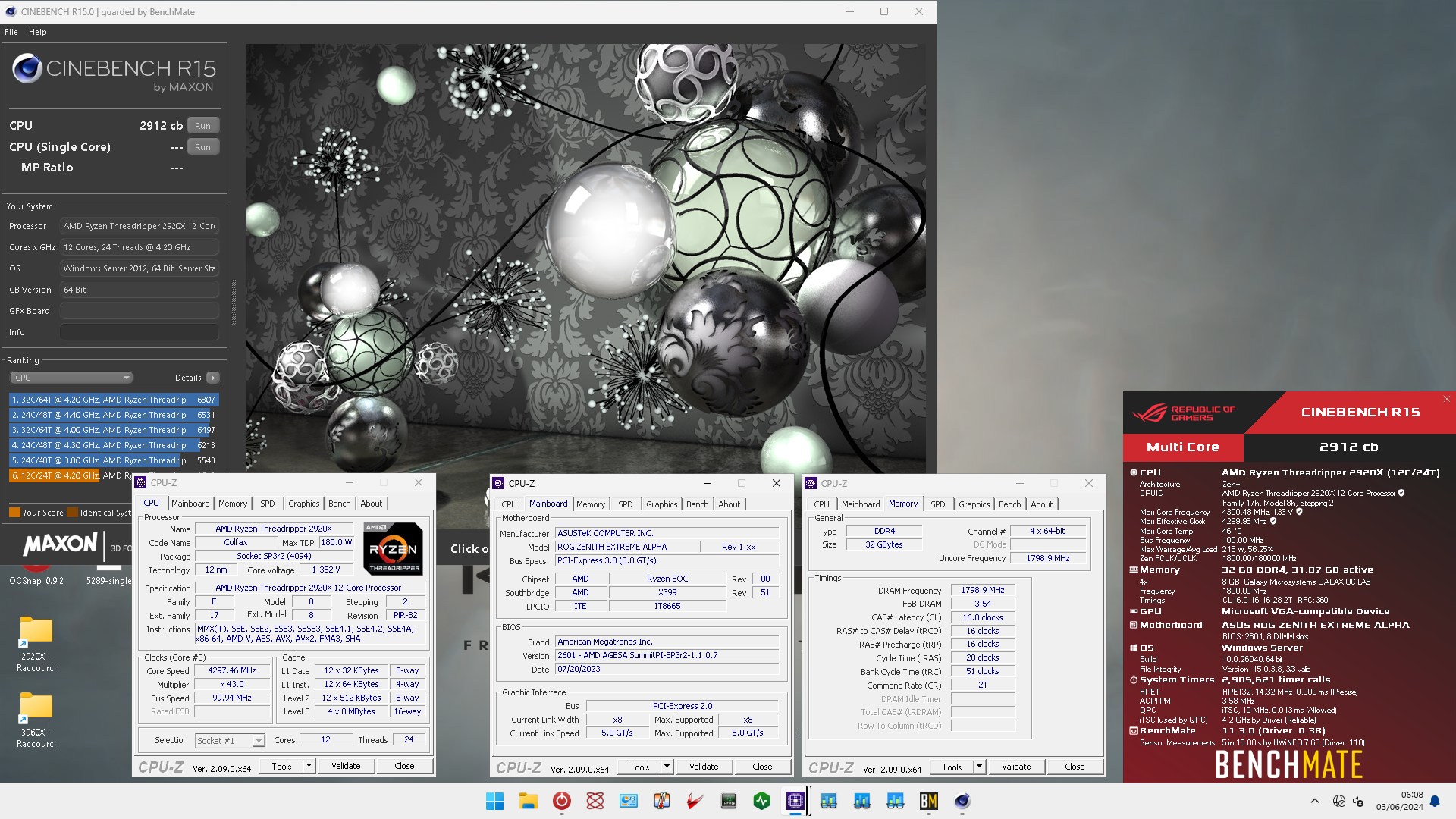Click the ROG ZENITH EXTREME ALPHA model field
The image size is (1456, 819).
(626, 547)
